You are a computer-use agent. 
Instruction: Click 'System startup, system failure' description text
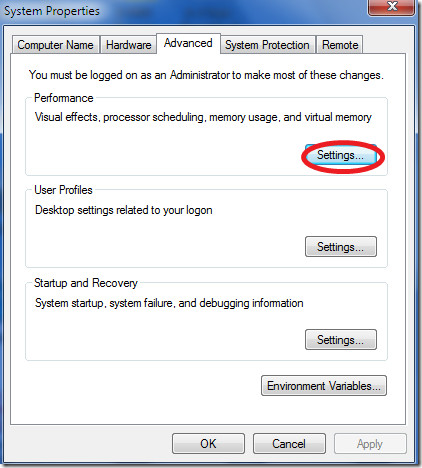point(169,303)
